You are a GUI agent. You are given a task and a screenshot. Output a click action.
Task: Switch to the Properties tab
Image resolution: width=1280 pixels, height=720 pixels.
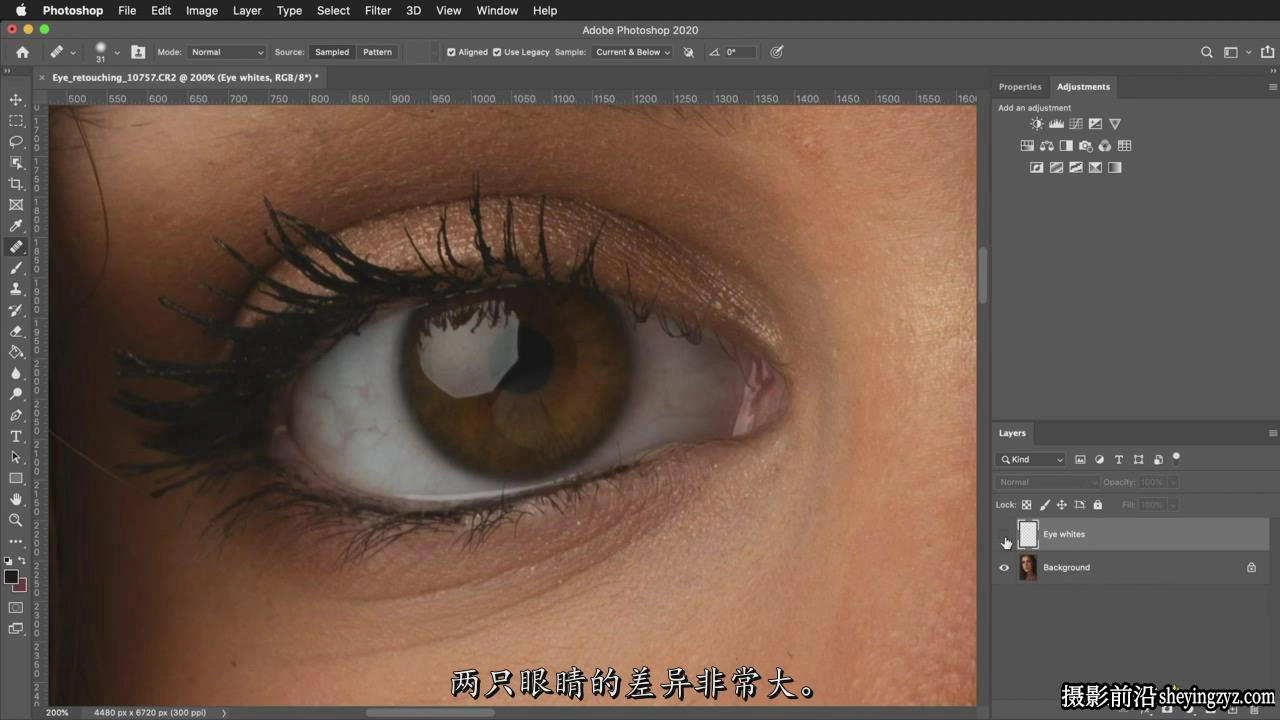click(1020, 87)
